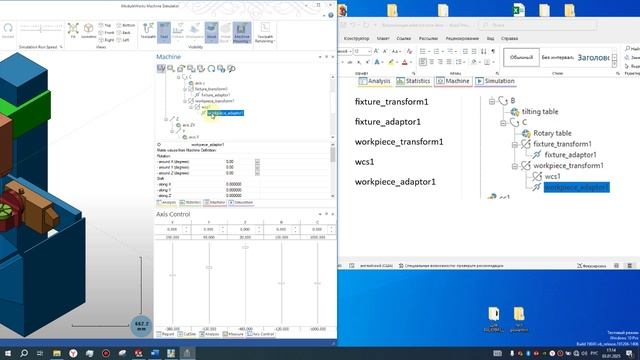The width and height of the screenshot is (640, 360).
Task: Toggle Machine Housing visibility button
Action: 242,33
